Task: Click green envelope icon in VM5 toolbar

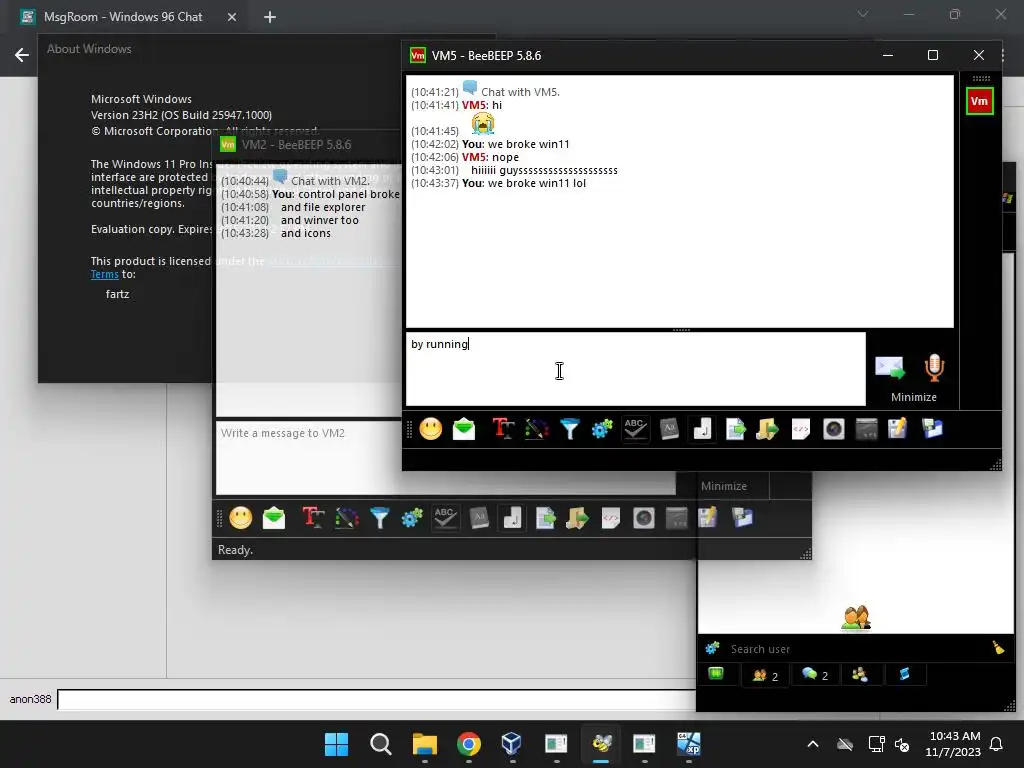Action: [464, 429]
